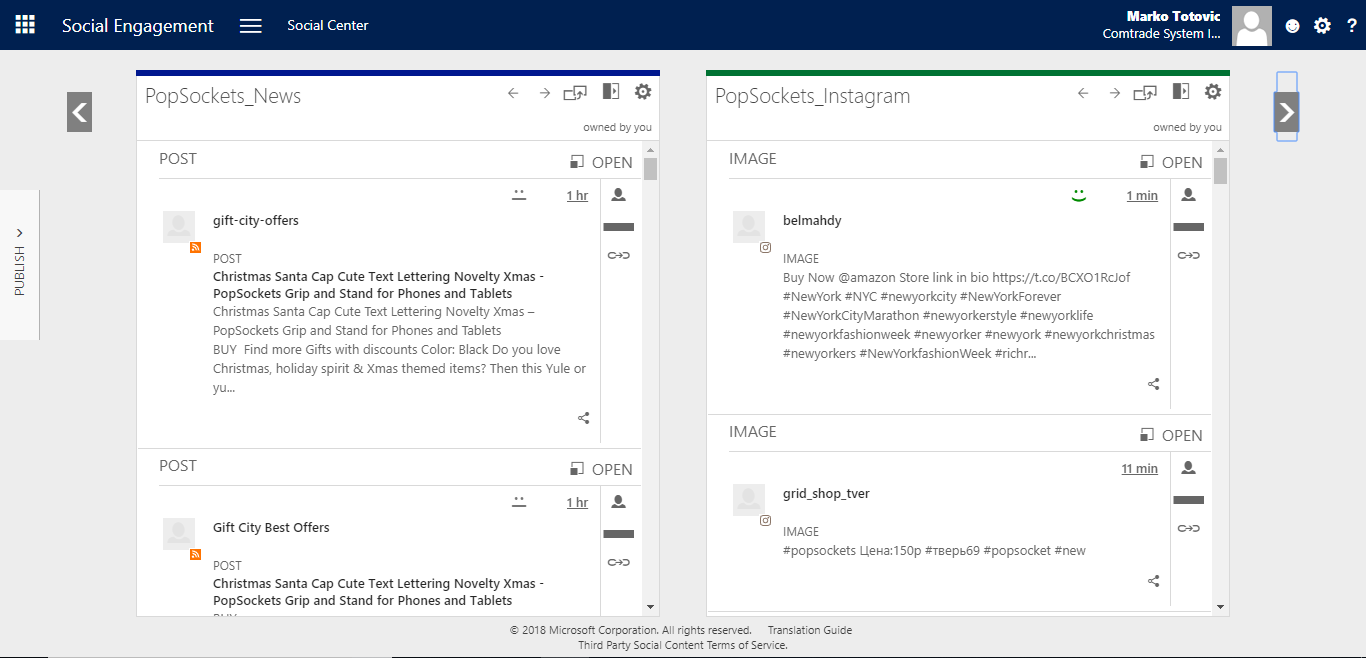
Task: Expand the PUBLISH side panel
Action: click(20, 264)
